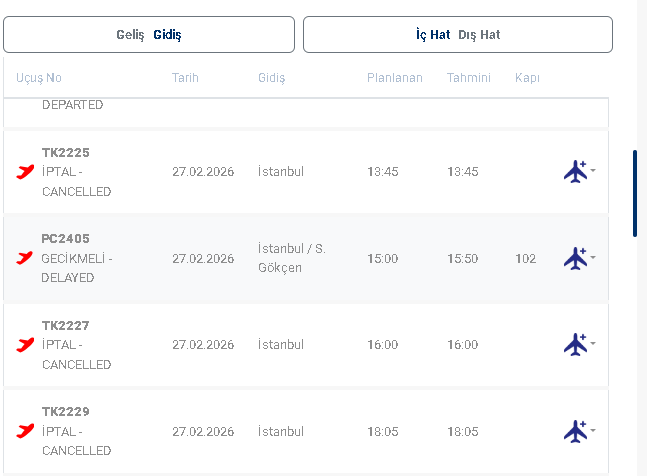The height and width of the screenshot is (476, 647).
Task: Expand dropdown arrow next to TK2225 plane icon
Action: coord(594,171)
